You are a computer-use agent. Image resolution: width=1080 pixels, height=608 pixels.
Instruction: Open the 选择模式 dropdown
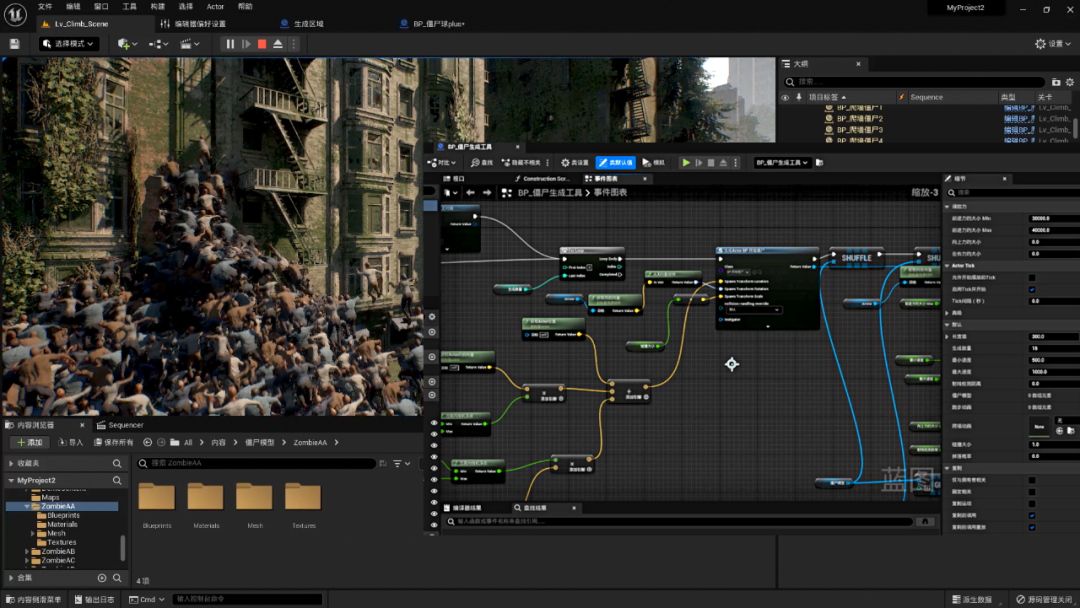pyautogui.click(x=69, y=44)
